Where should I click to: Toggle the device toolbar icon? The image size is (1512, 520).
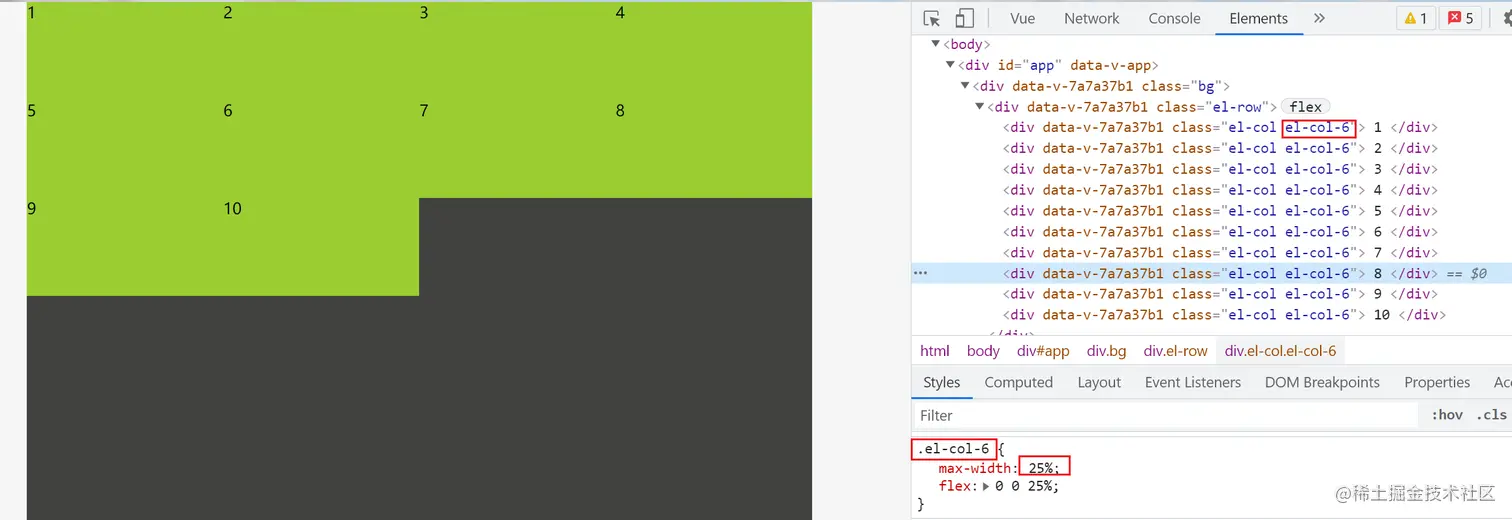(964, 18)
